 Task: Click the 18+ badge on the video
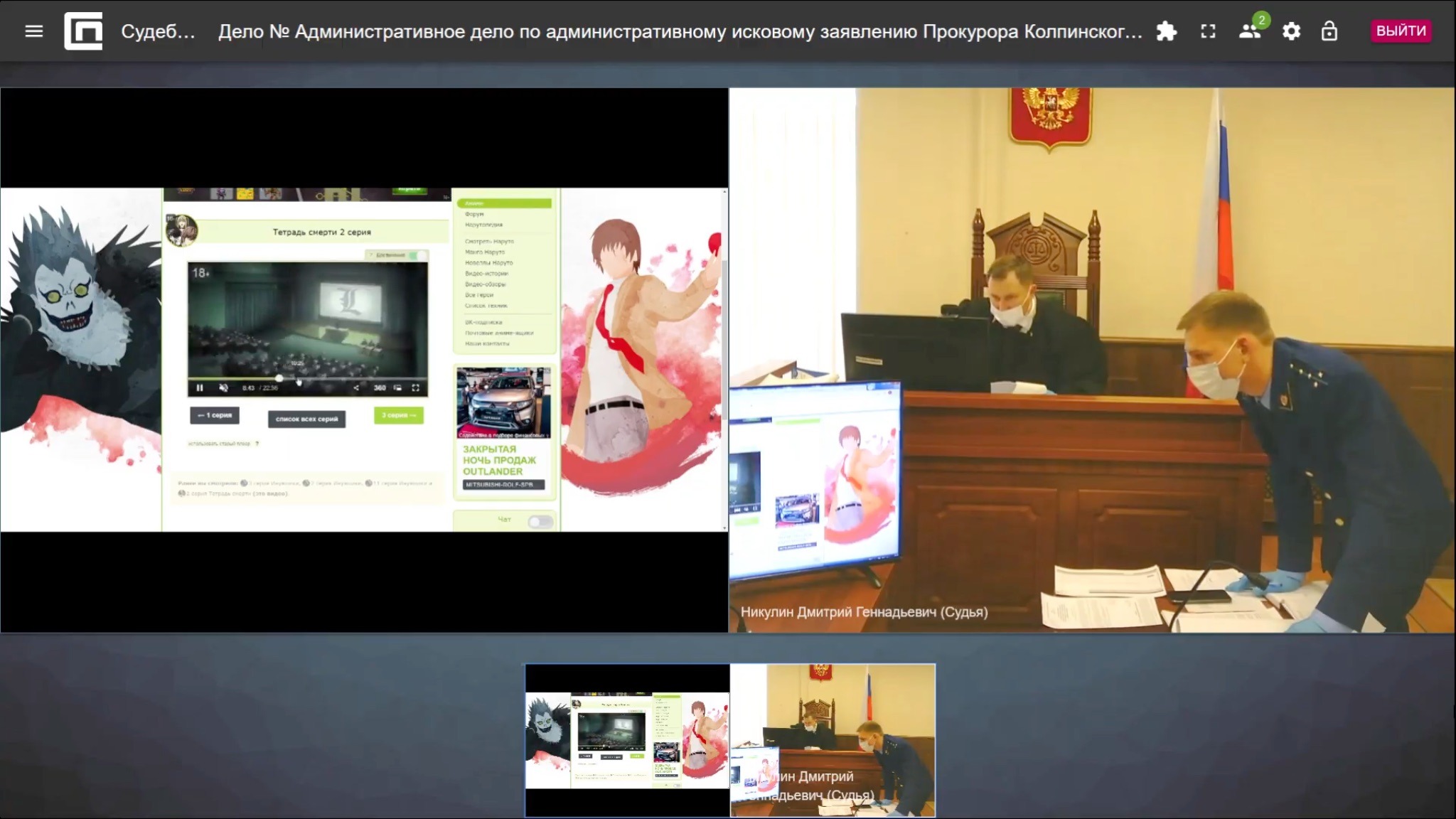click(x=200, y=273)
